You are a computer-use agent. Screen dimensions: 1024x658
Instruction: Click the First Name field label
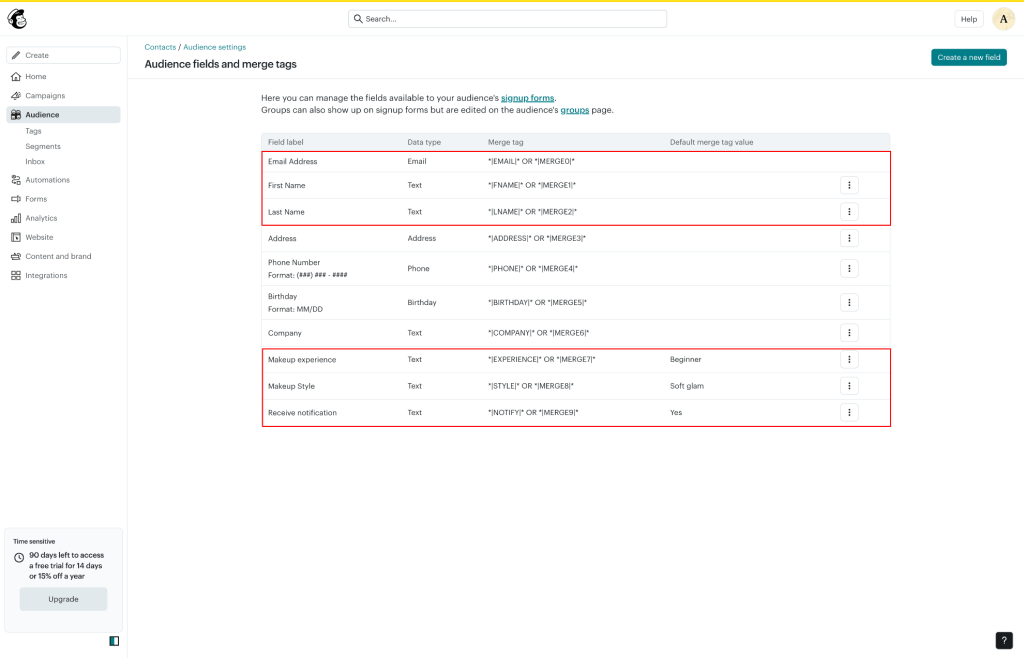point(287,185)
